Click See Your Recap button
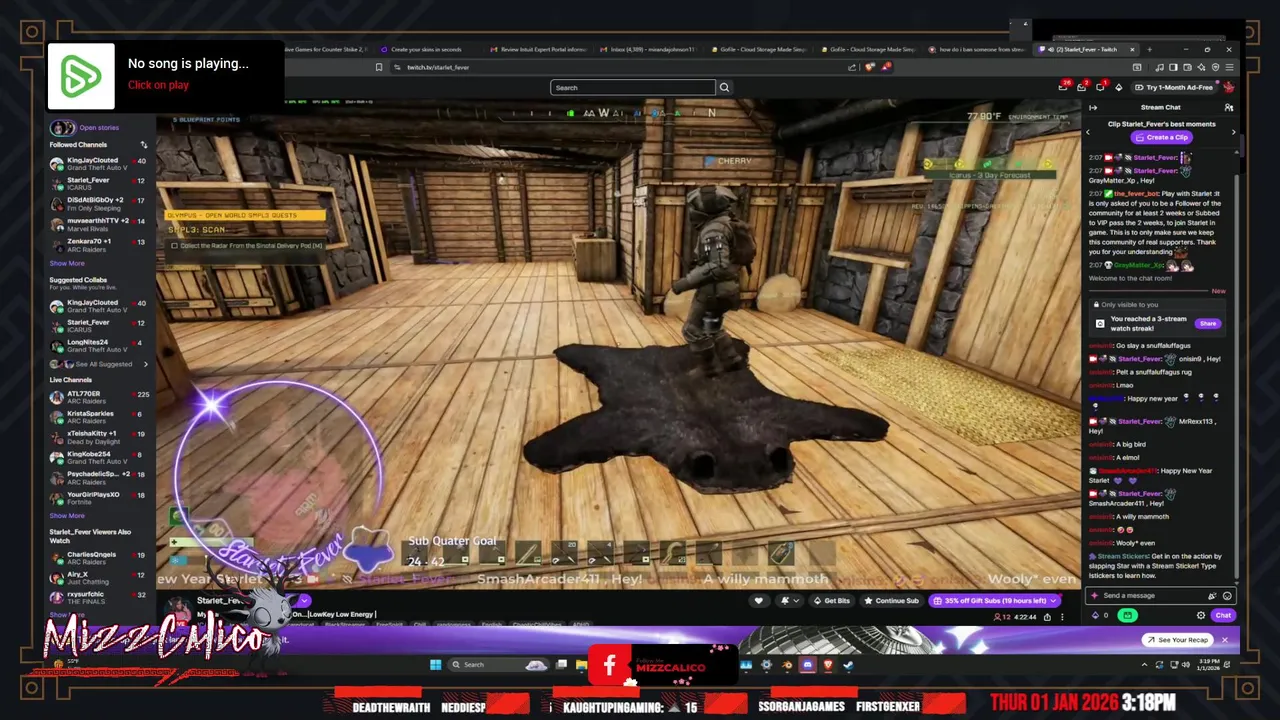The width and height of the screenshot is (1280, 720). (x=1177, y=640)
